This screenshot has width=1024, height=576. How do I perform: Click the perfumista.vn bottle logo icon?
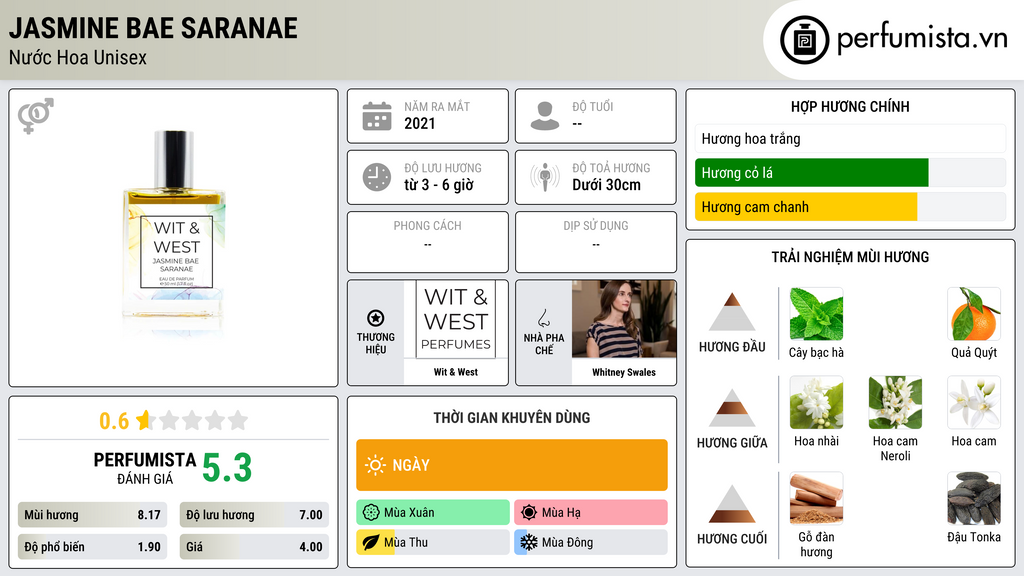point(805,40)
